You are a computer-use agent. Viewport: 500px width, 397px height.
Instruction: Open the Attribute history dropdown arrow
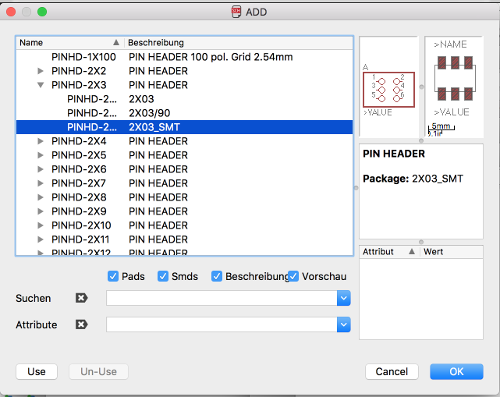pos(344,325)
